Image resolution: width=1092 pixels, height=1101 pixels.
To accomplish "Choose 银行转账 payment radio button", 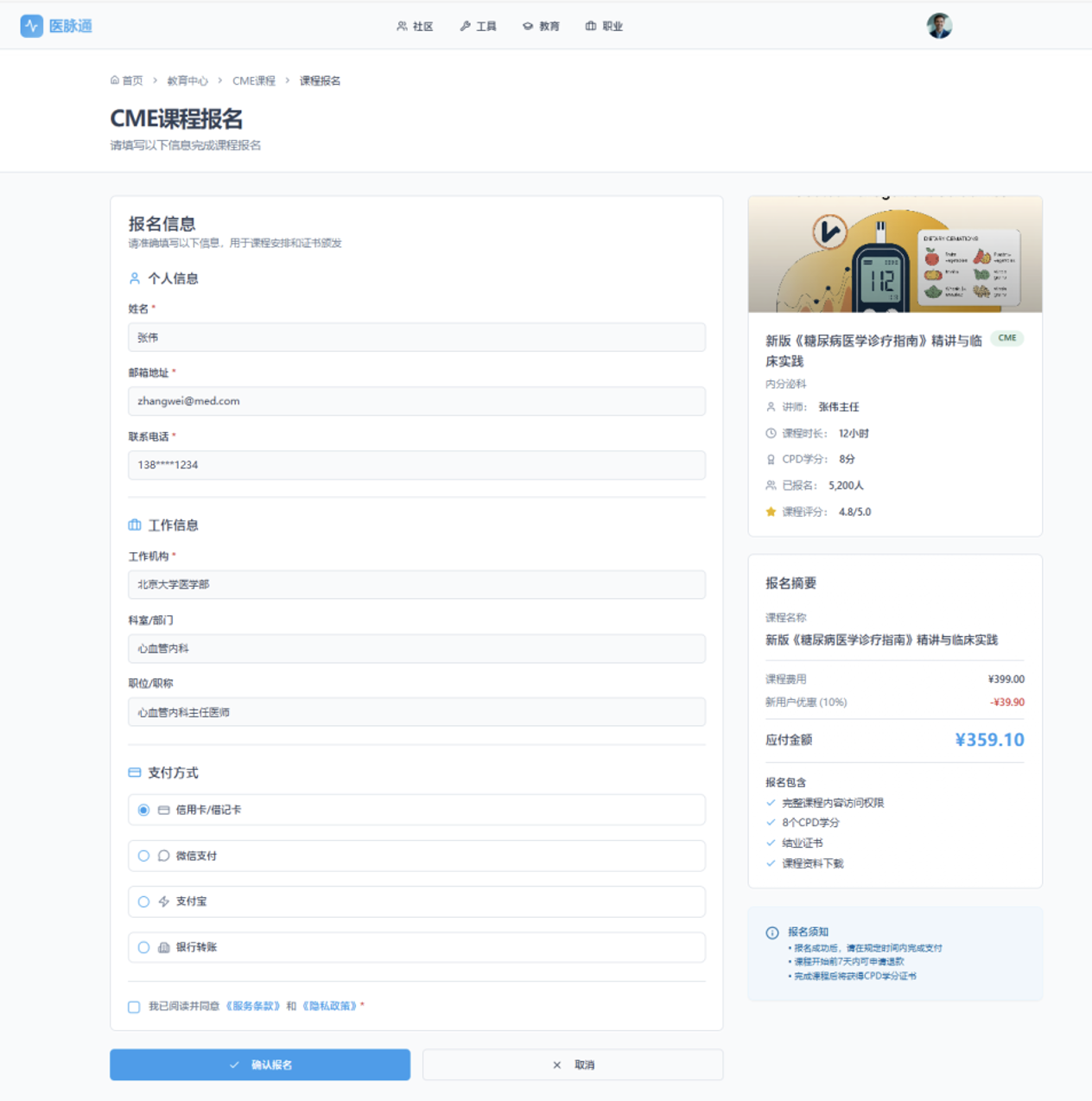I will (x=144, y=947).
